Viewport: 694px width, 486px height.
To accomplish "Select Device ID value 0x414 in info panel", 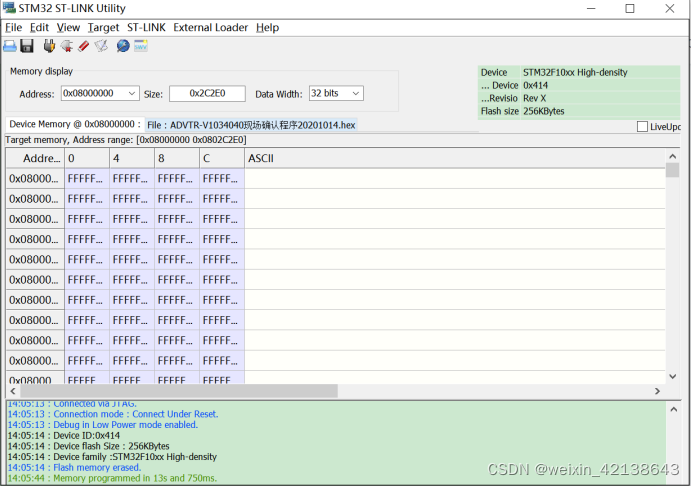I will click(x=536, y=85).
